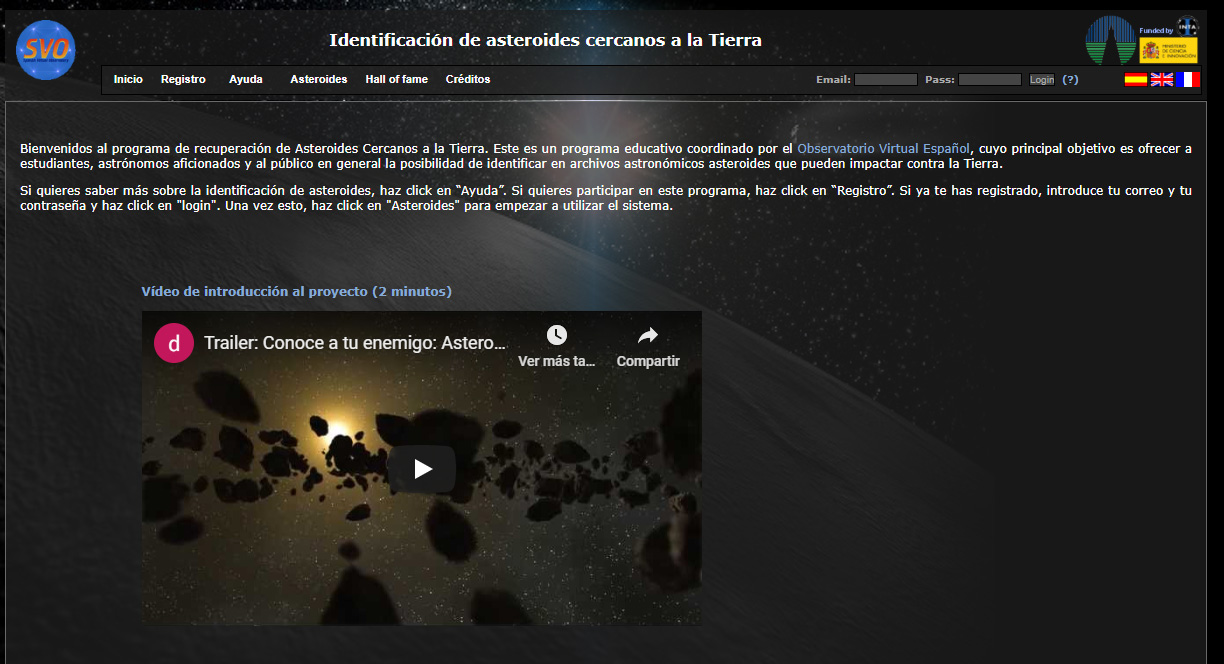Screen dimensions: 1224x664
Task: Click the Ministerio de Ciencia e Innovación emblem
Action: (x=1168, y=50)
